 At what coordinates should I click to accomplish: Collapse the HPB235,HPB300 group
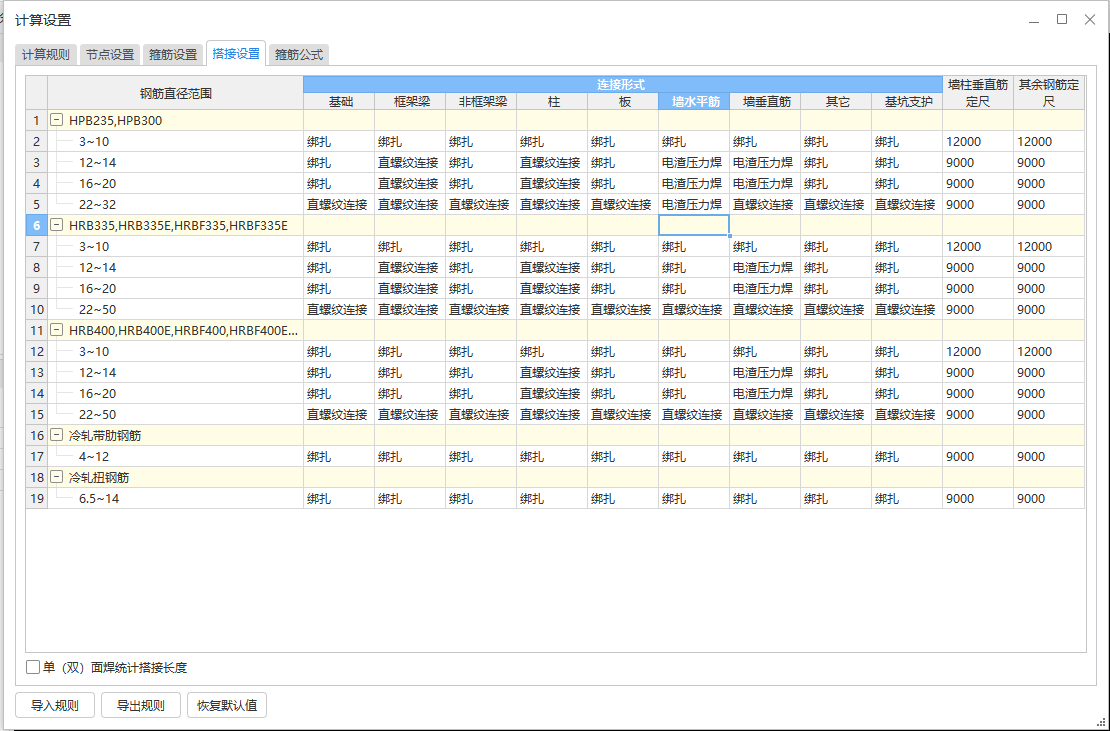point(57,120)
